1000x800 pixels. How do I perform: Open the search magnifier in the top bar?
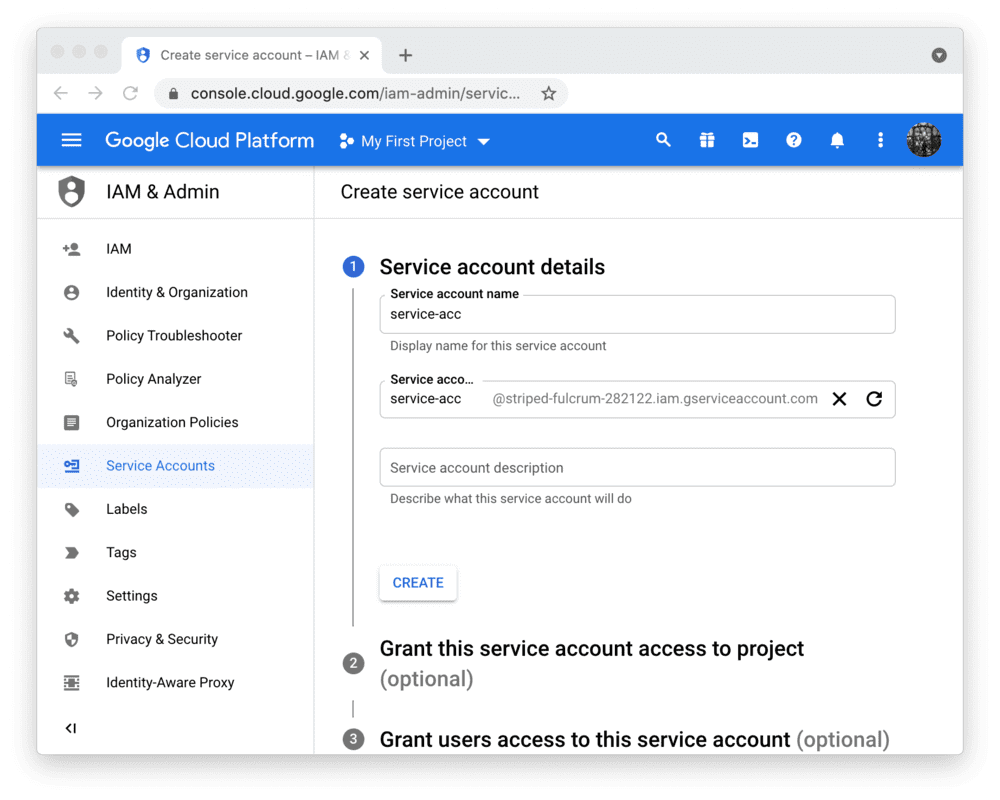[x=663, y=140]
